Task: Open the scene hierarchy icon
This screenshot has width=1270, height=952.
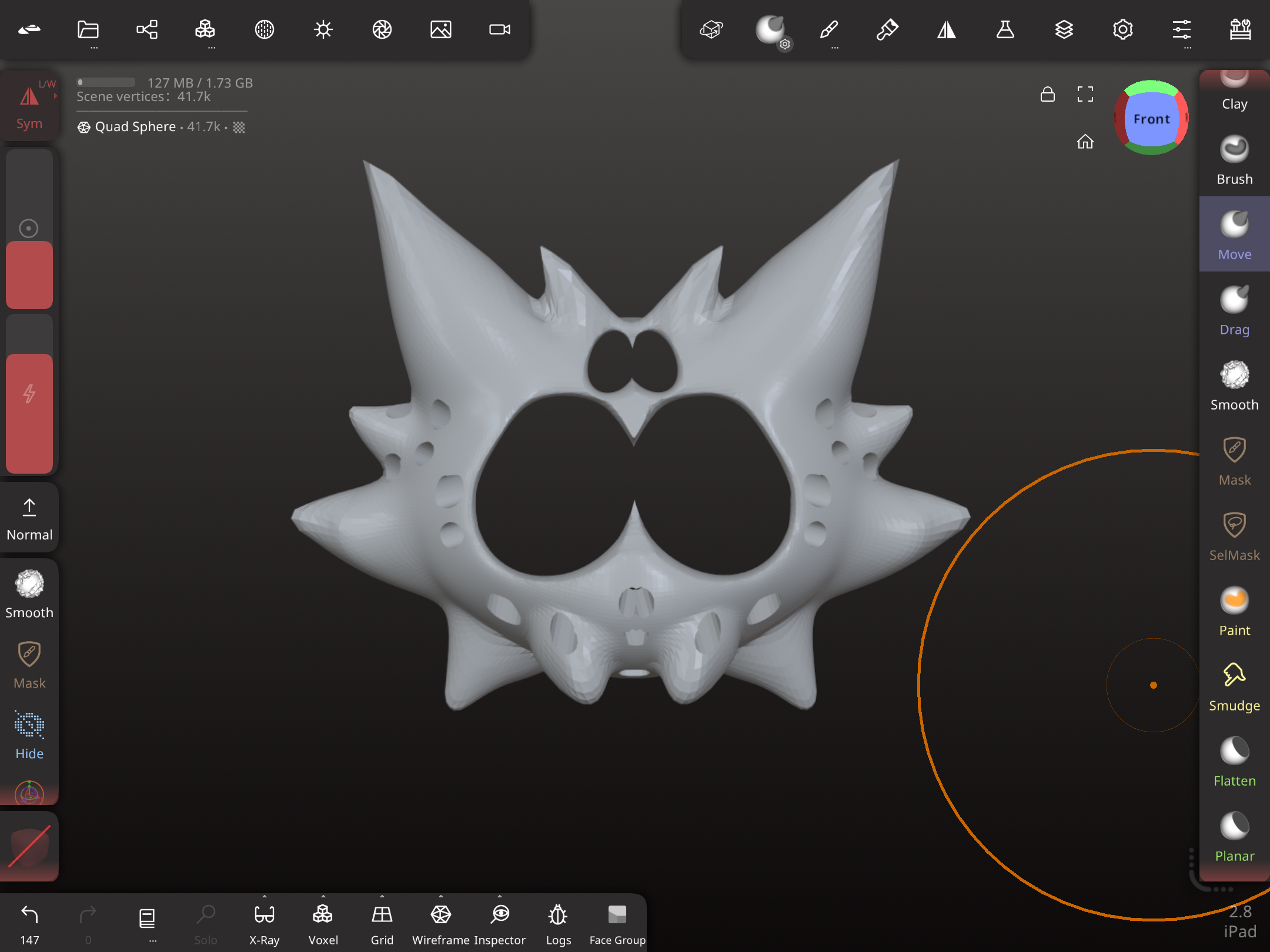Action: click(147, 29)
